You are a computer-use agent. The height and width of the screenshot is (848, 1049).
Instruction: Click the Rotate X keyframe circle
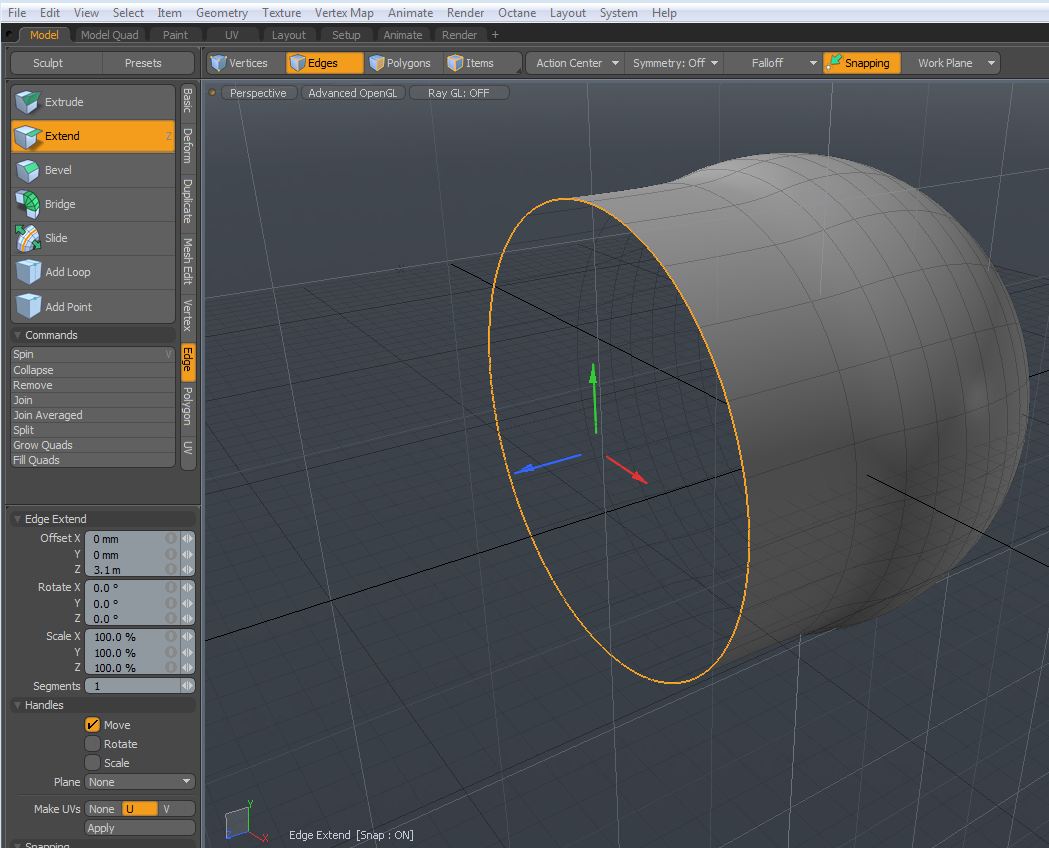(171, 587)
